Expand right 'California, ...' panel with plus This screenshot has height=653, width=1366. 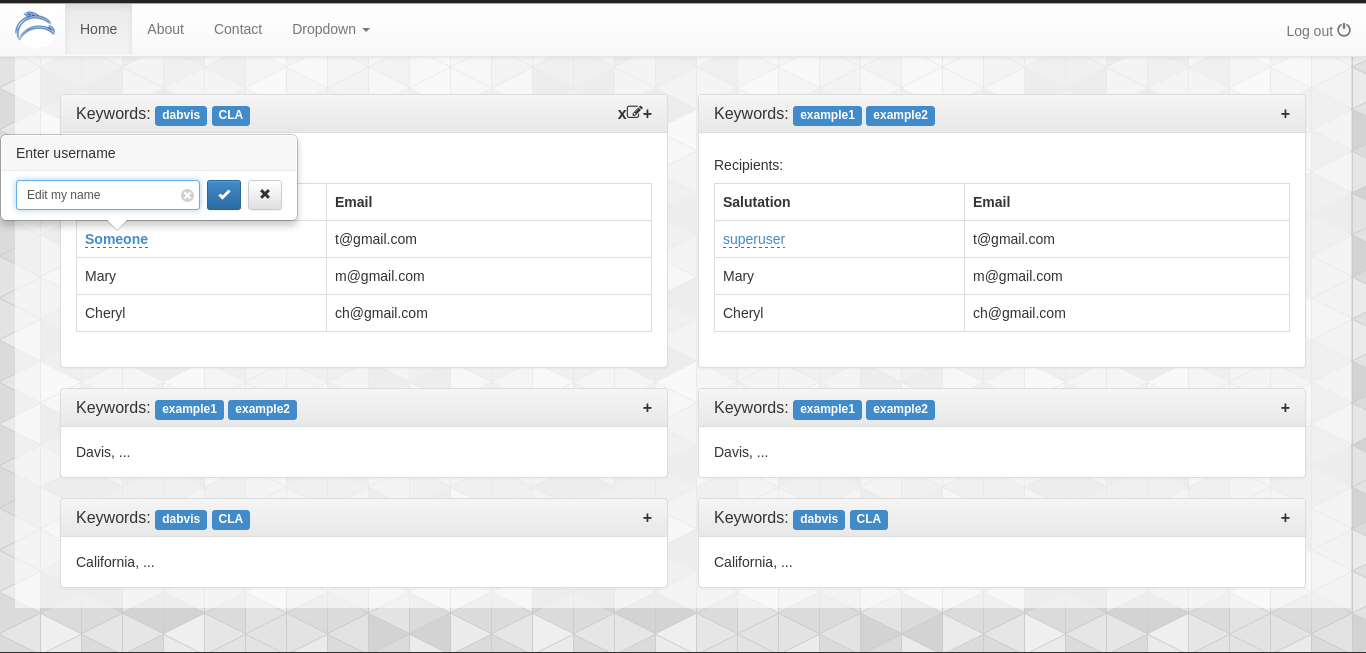[1285, 518]
